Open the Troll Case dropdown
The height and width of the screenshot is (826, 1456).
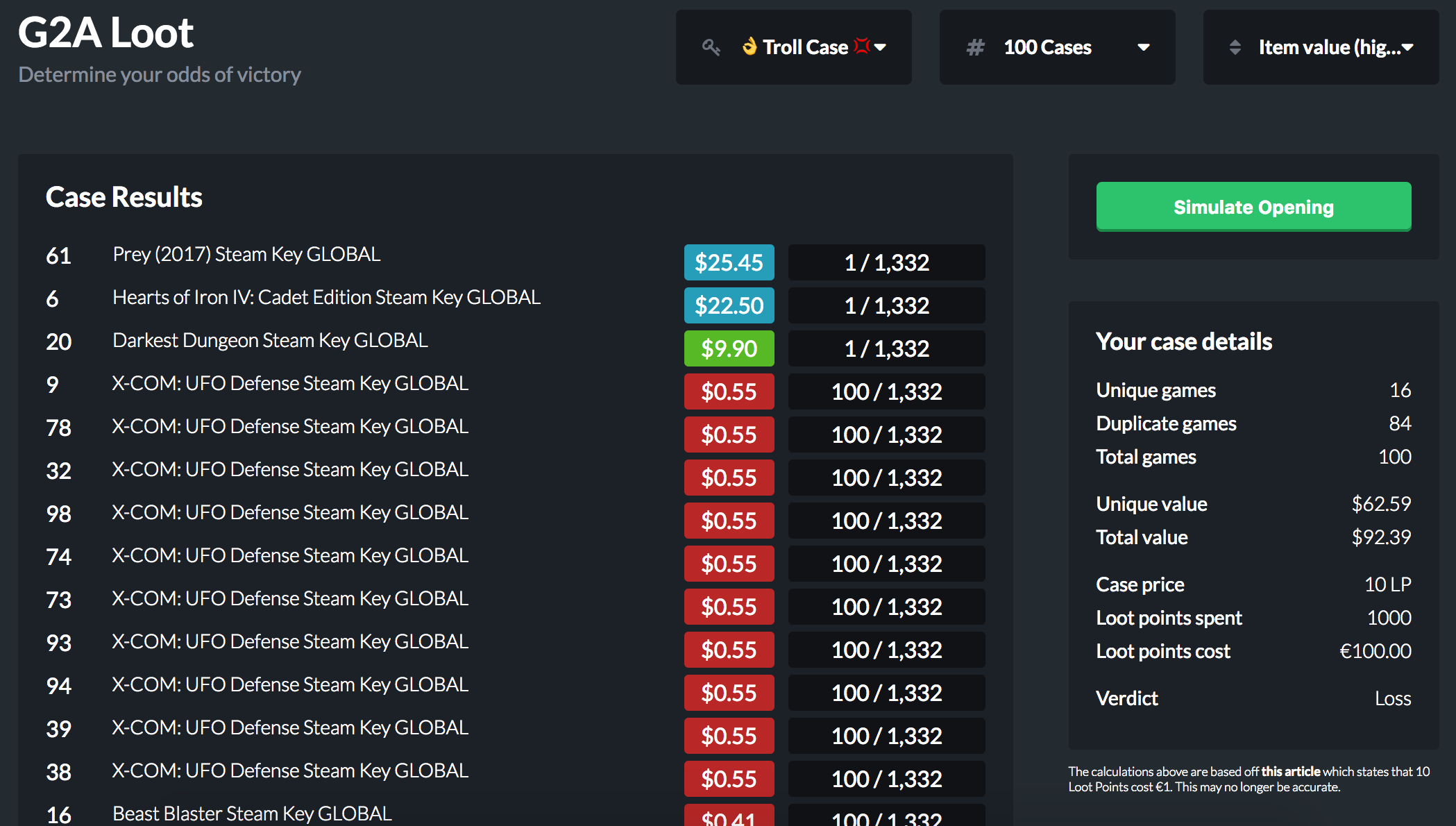(794, 47)
